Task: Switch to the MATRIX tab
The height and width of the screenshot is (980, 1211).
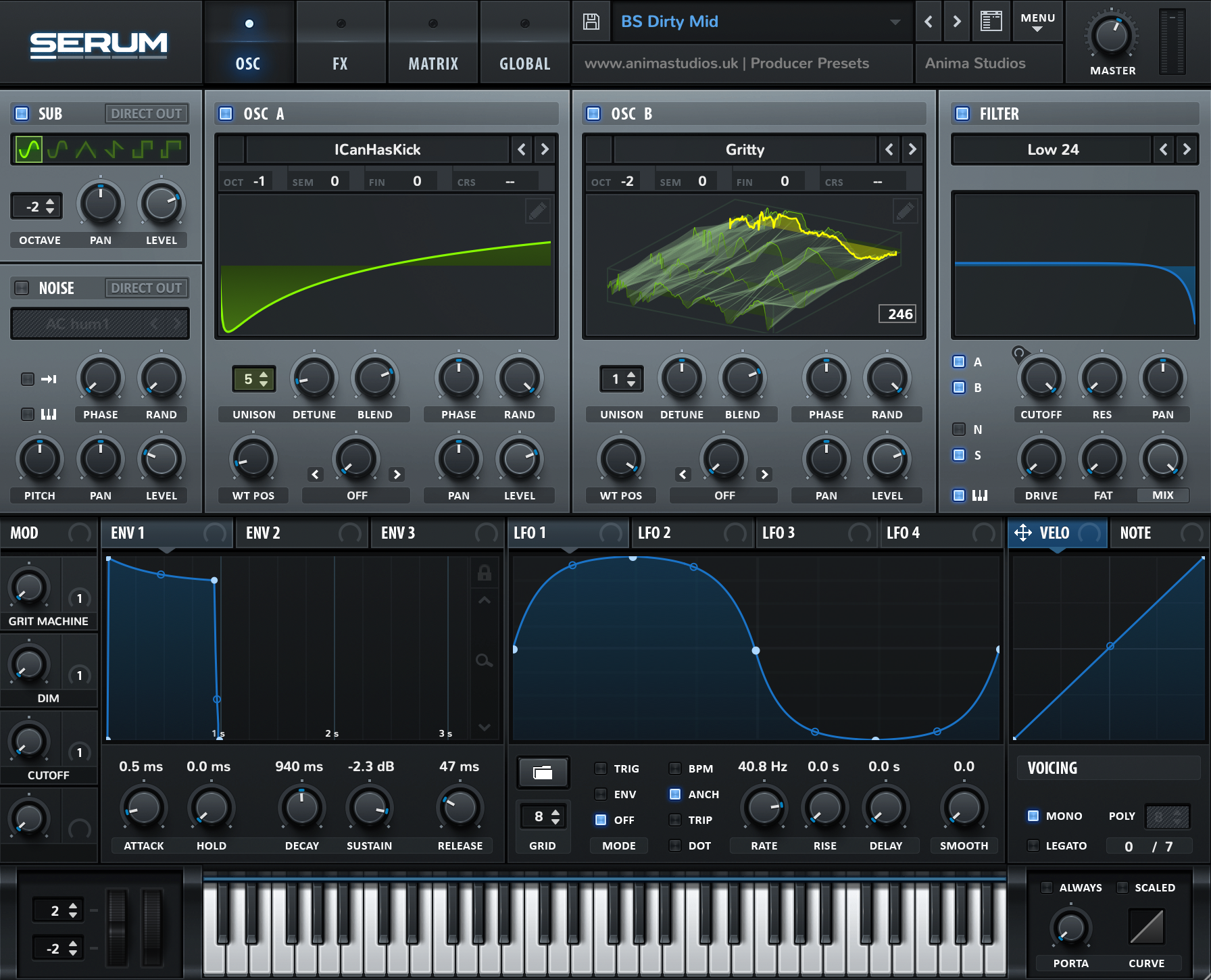Action: (x=433, y=42)
